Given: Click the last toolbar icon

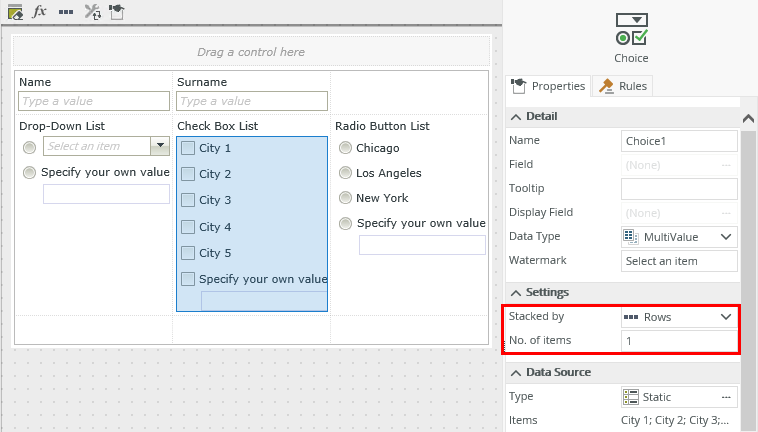Looking at the screenshot, I should coord(117,11).
